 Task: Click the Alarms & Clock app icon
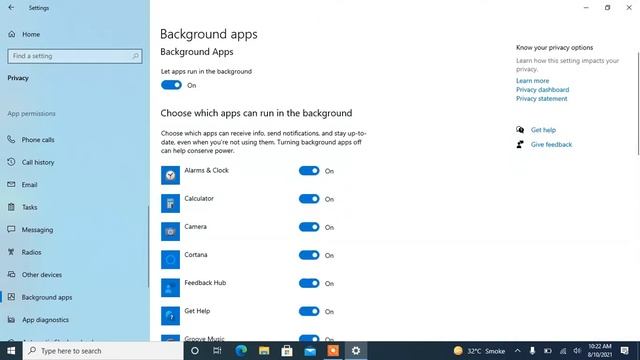(x=170, y=175)
